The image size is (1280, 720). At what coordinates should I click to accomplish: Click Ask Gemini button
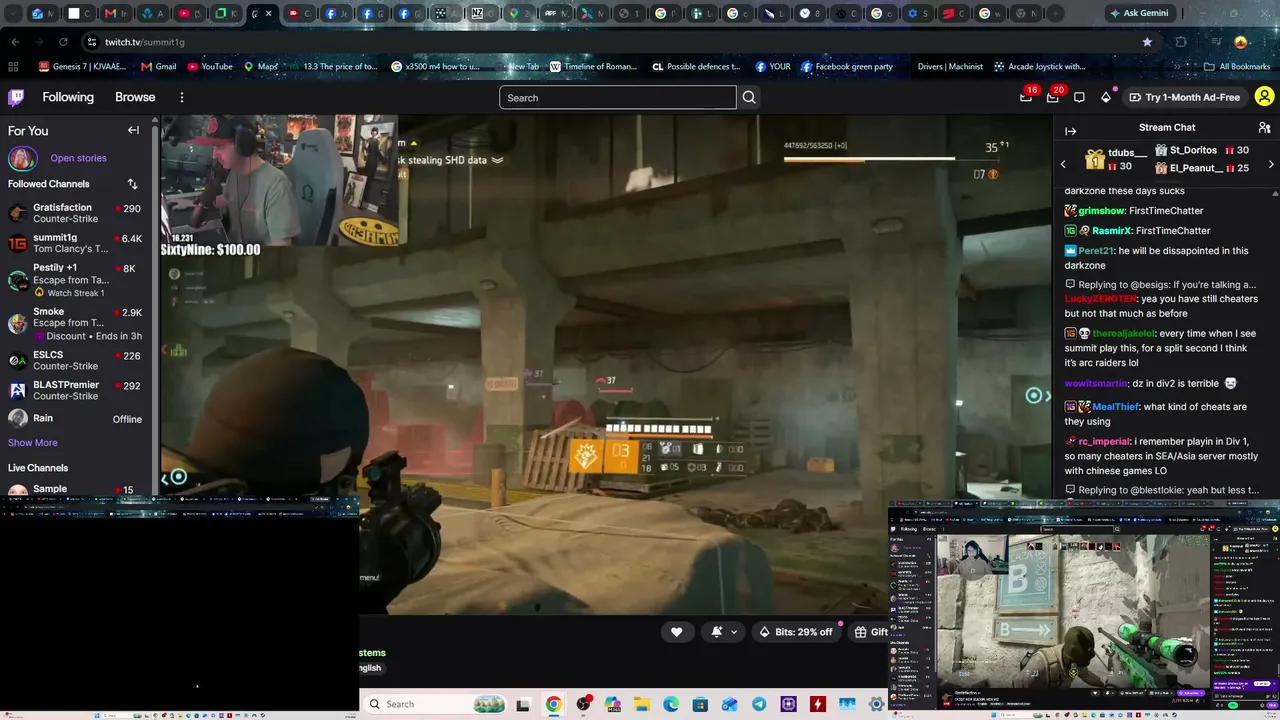1139,13
